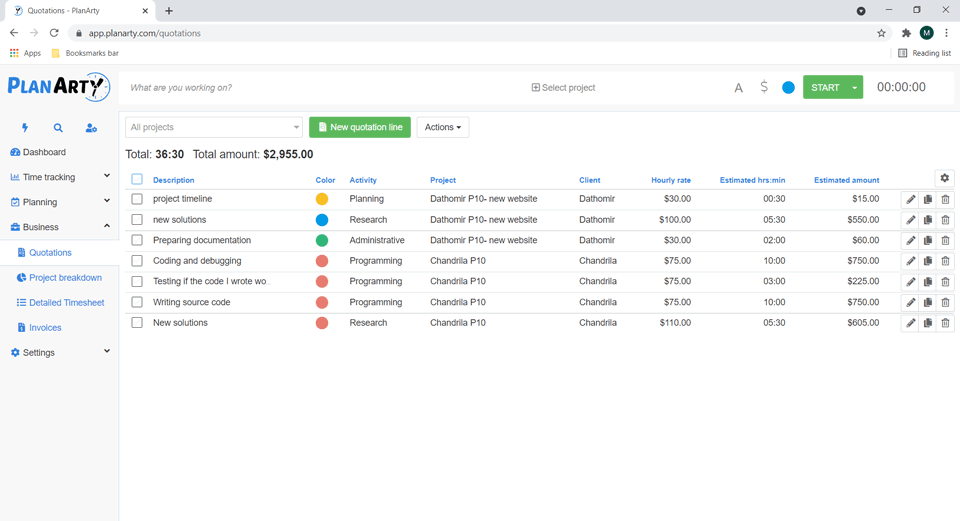960x521 pixels.
Task: Sort by Client column header
Action: (x=590, y=180)
